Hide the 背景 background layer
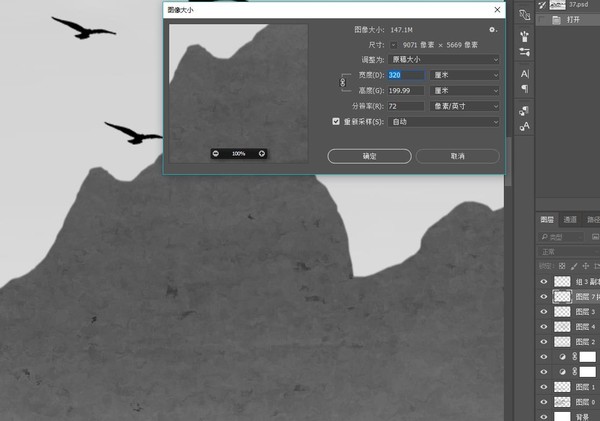Viewport: 600px width, 421px height. [544, 416]
